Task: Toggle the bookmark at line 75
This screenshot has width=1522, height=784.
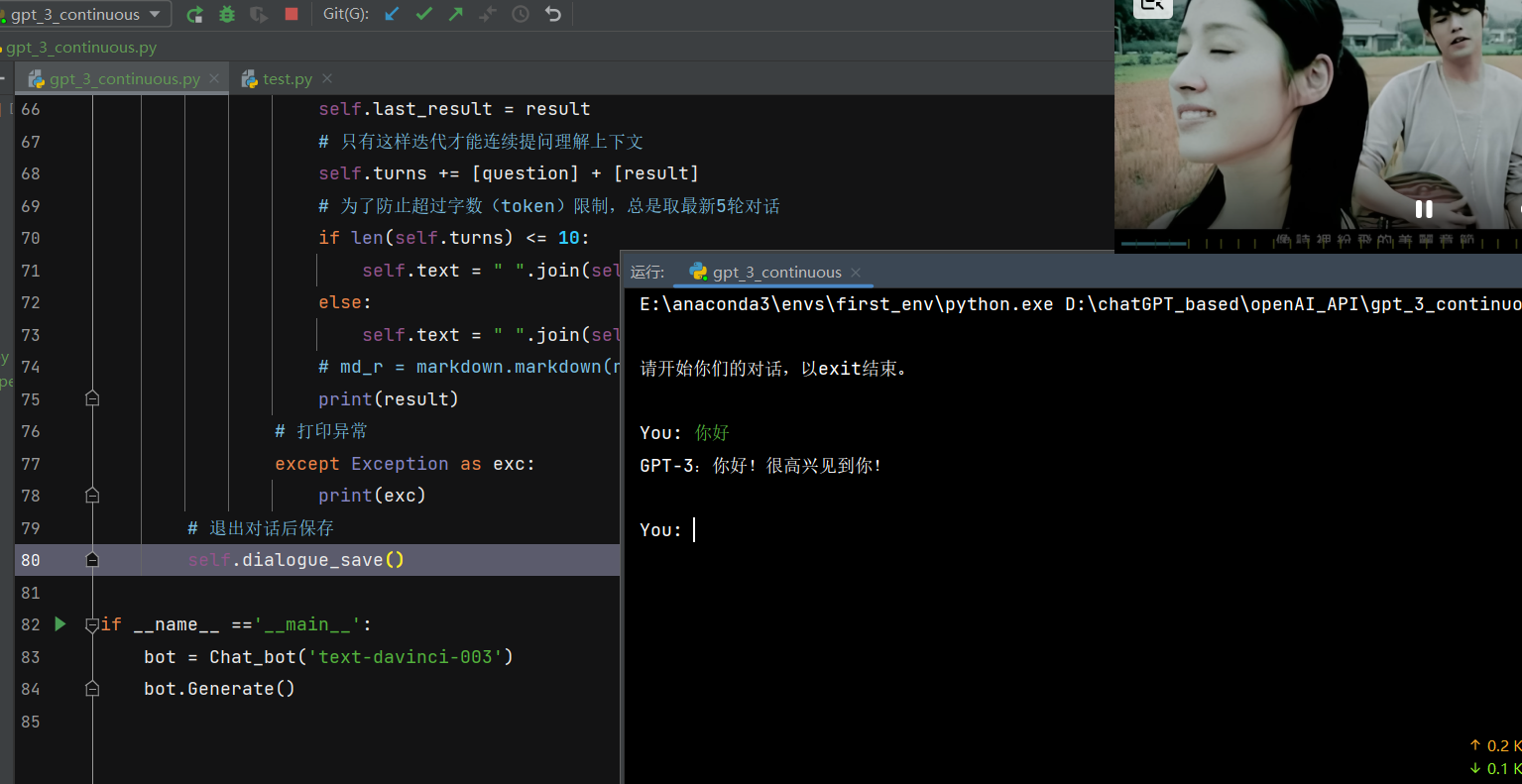Action: point(91,398)
